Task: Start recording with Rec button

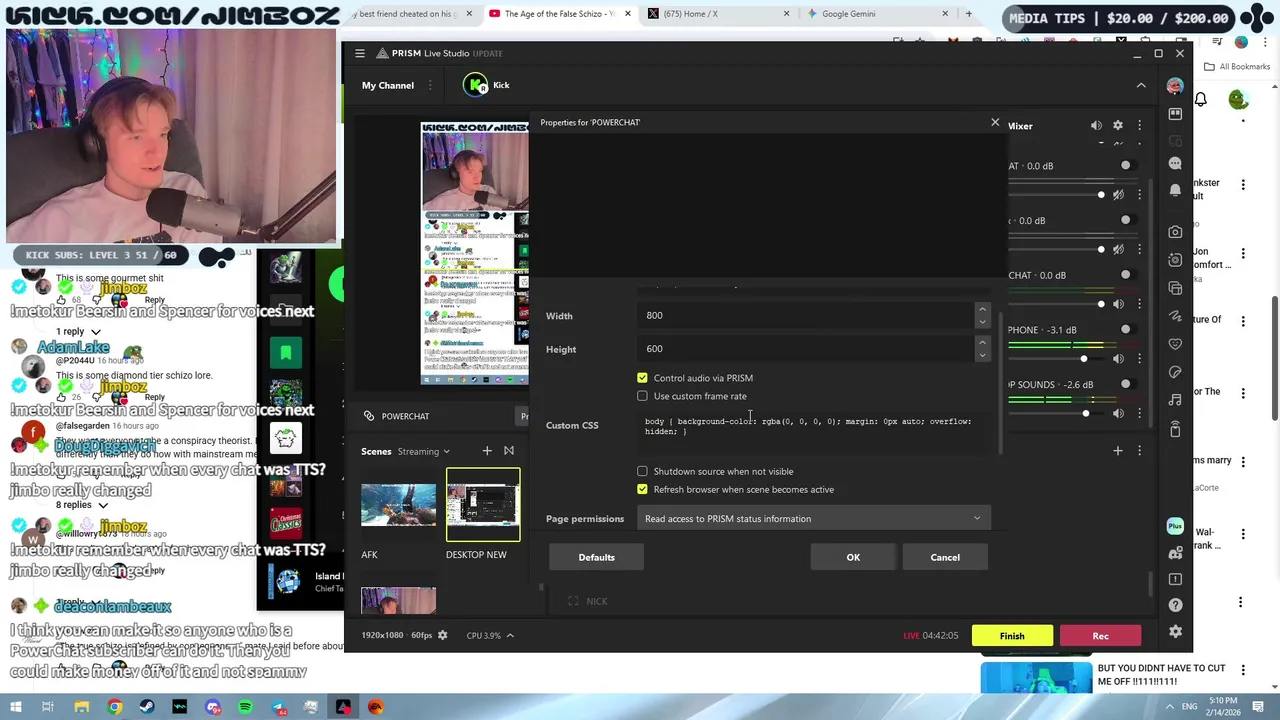Action: (1100, 636)
